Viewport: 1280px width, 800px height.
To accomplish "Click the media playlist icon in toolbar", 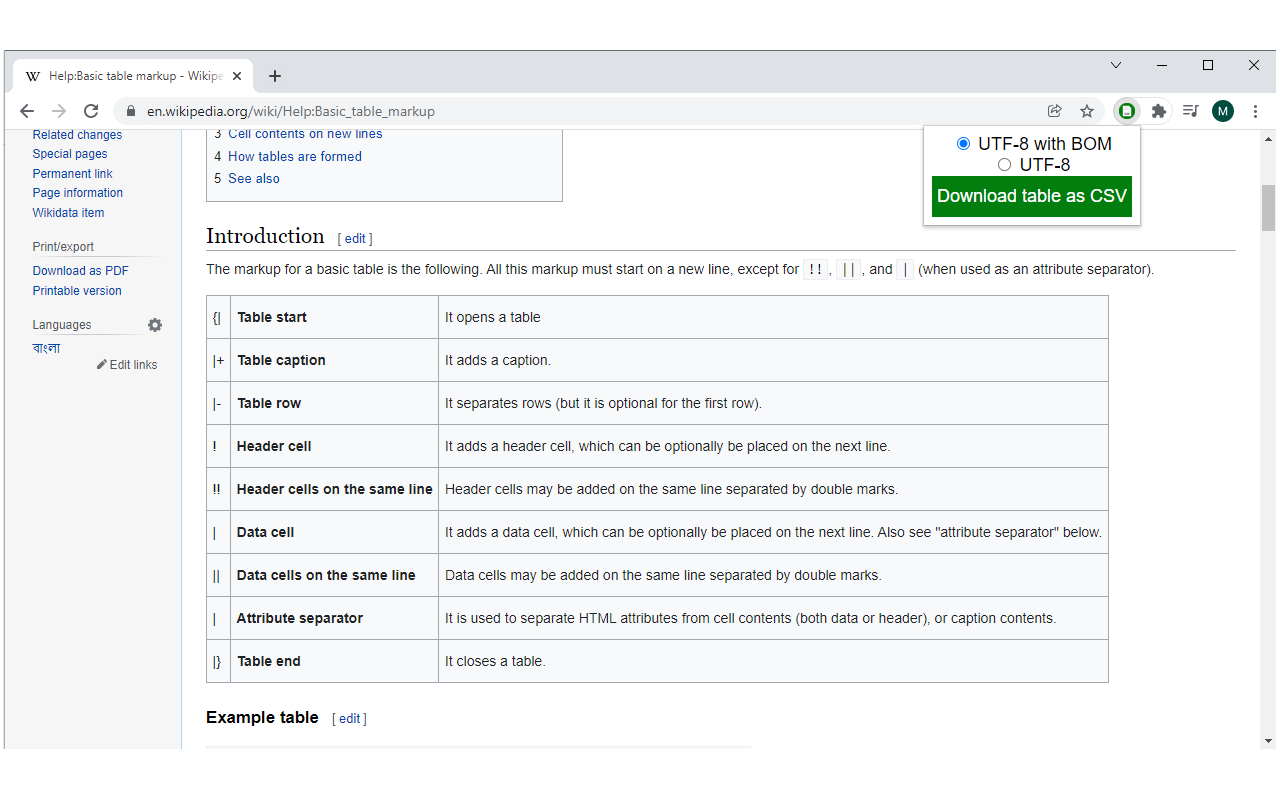I will click(1190, 111).
